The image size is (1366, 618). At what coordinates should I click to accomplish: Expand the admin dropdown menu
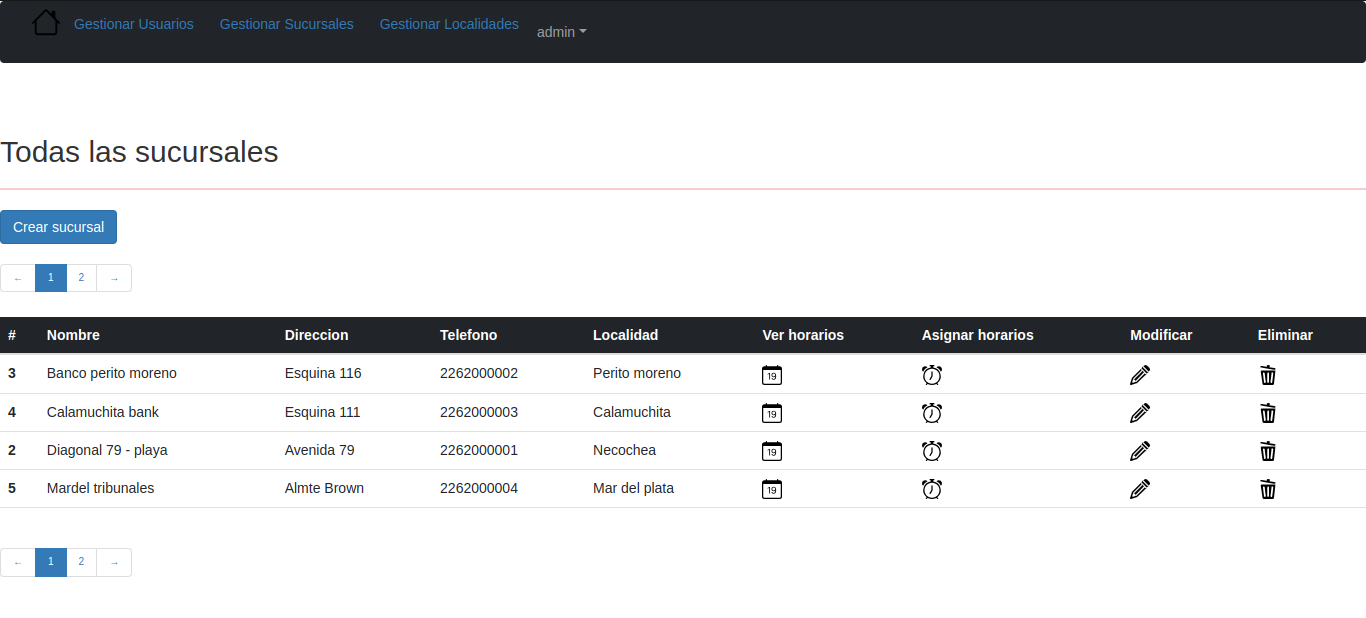click(561, 32)
